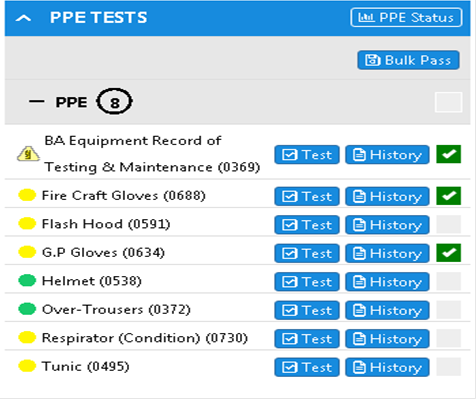Click green status dot for Over-Trousers
Screen dimensions: 476x400
pos(27,309)
